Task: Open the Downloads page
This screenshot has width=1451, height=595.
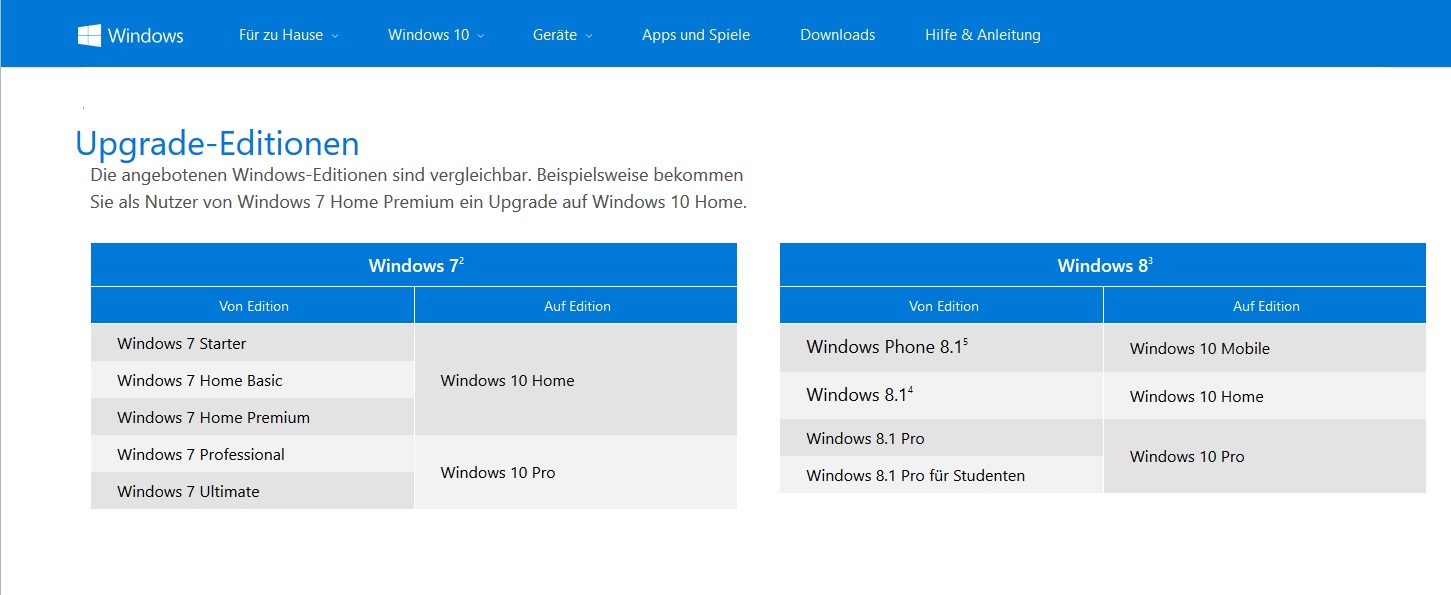Action: tap(838, 35)
